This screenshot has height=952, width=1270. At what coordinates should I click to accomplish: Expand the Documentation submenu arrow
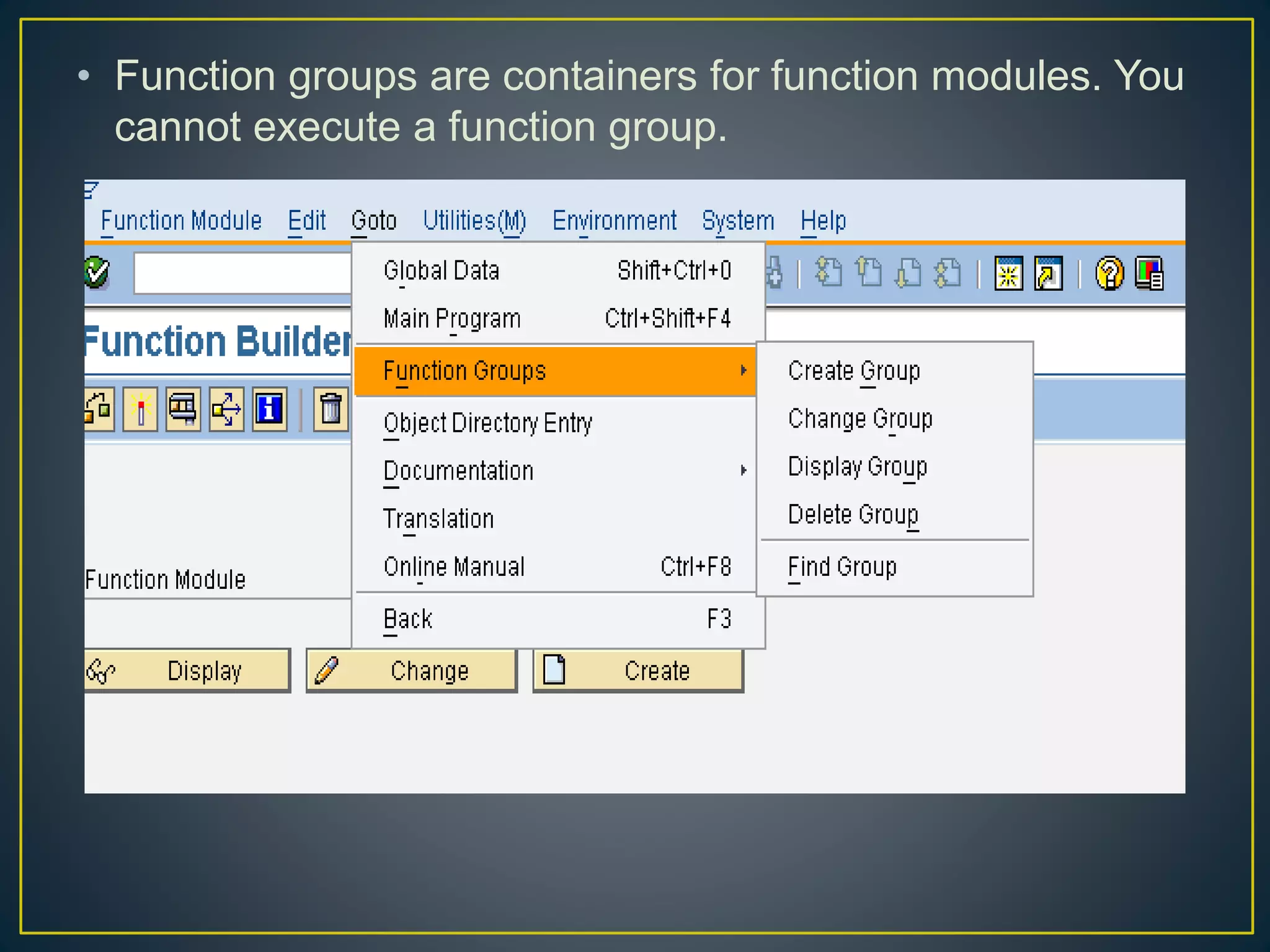(743, 470)
